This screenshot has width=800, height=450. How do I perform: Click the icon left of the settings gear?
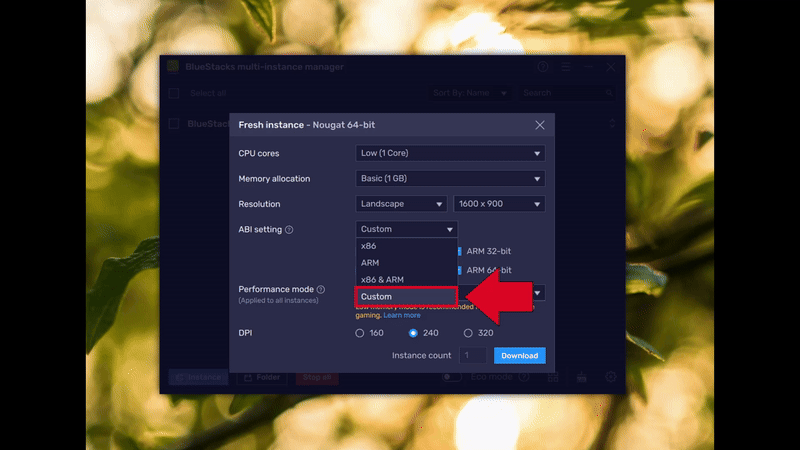582,377
